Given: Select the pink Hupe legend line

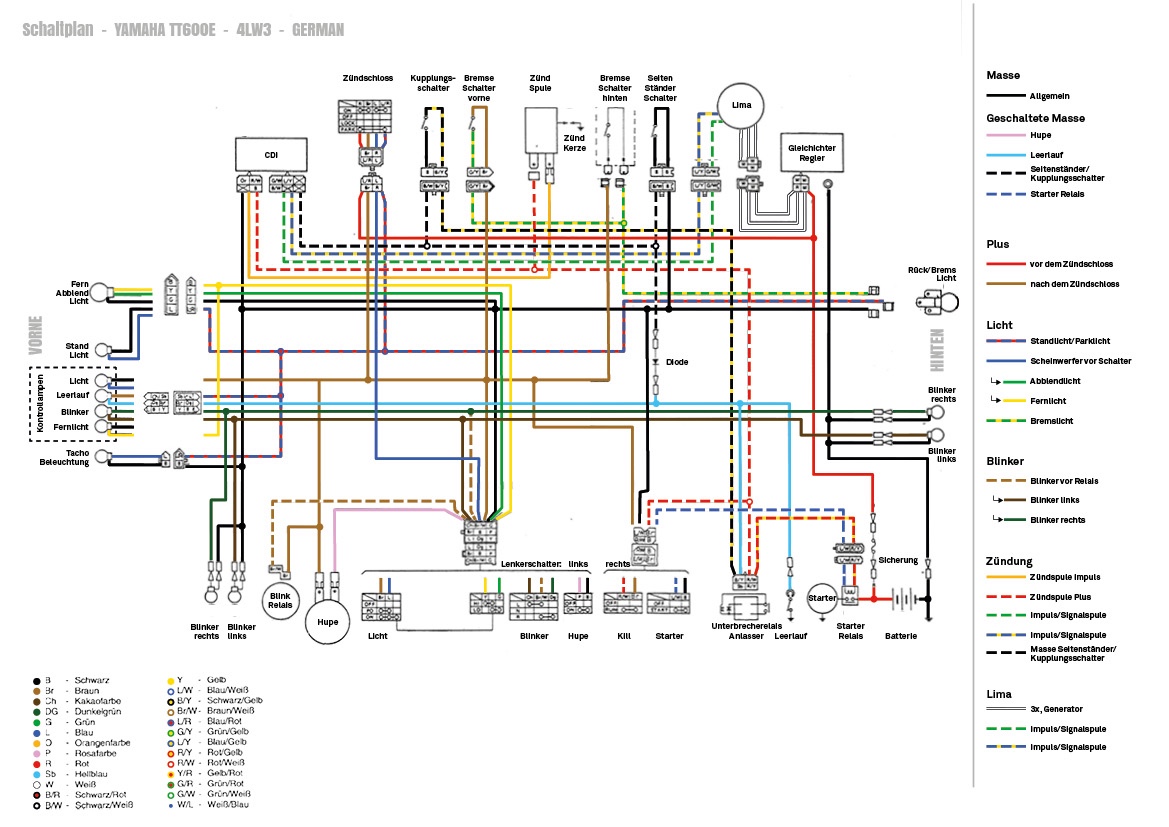Looking at the screenshot, I should [1005, 135].
